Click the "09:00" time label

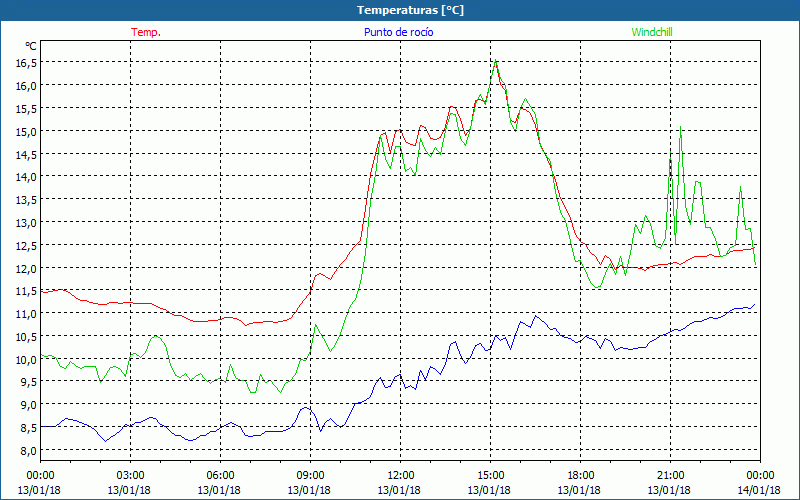[x=310, y=476]
